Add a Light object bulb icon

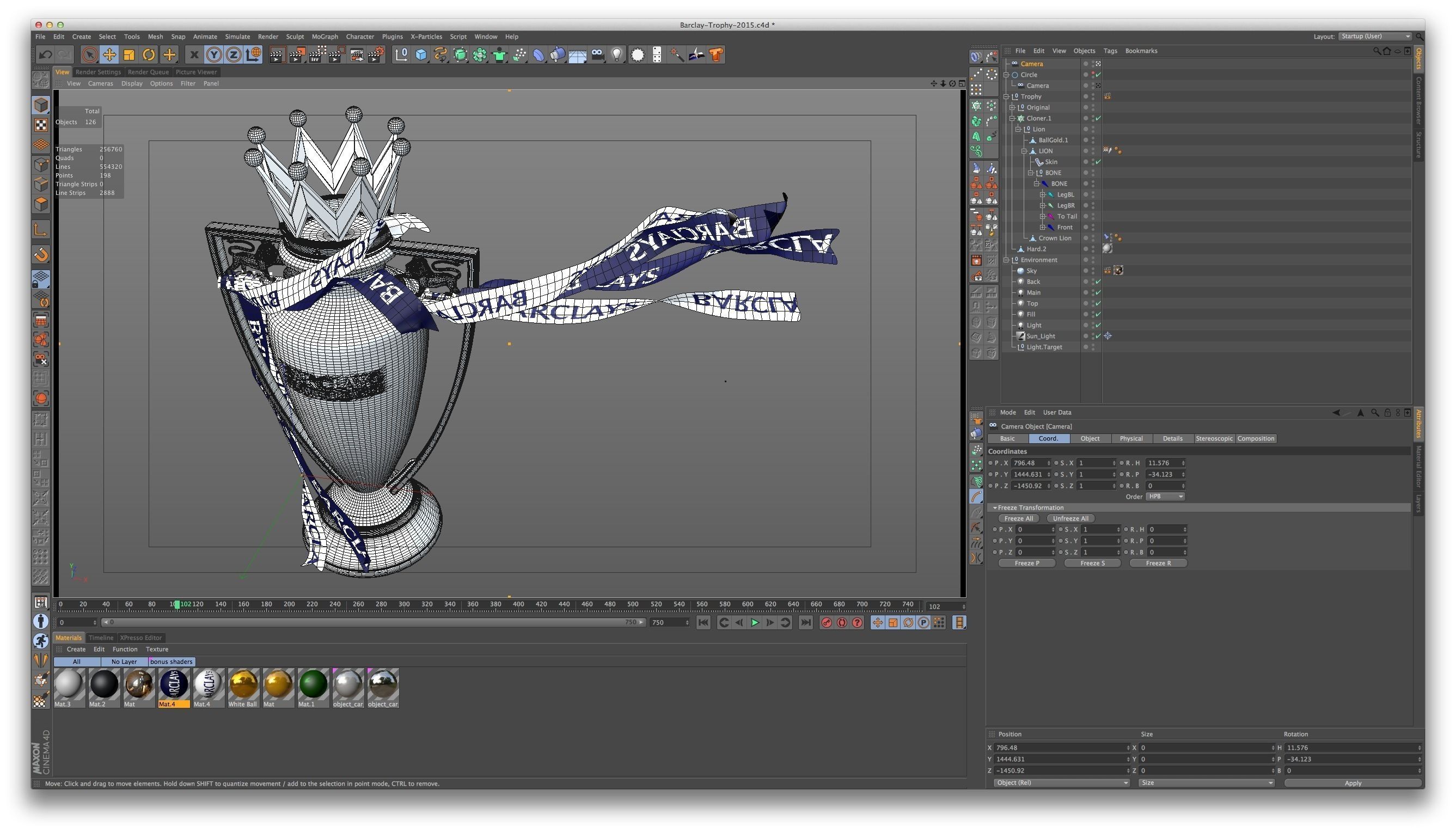pos(617,55)
